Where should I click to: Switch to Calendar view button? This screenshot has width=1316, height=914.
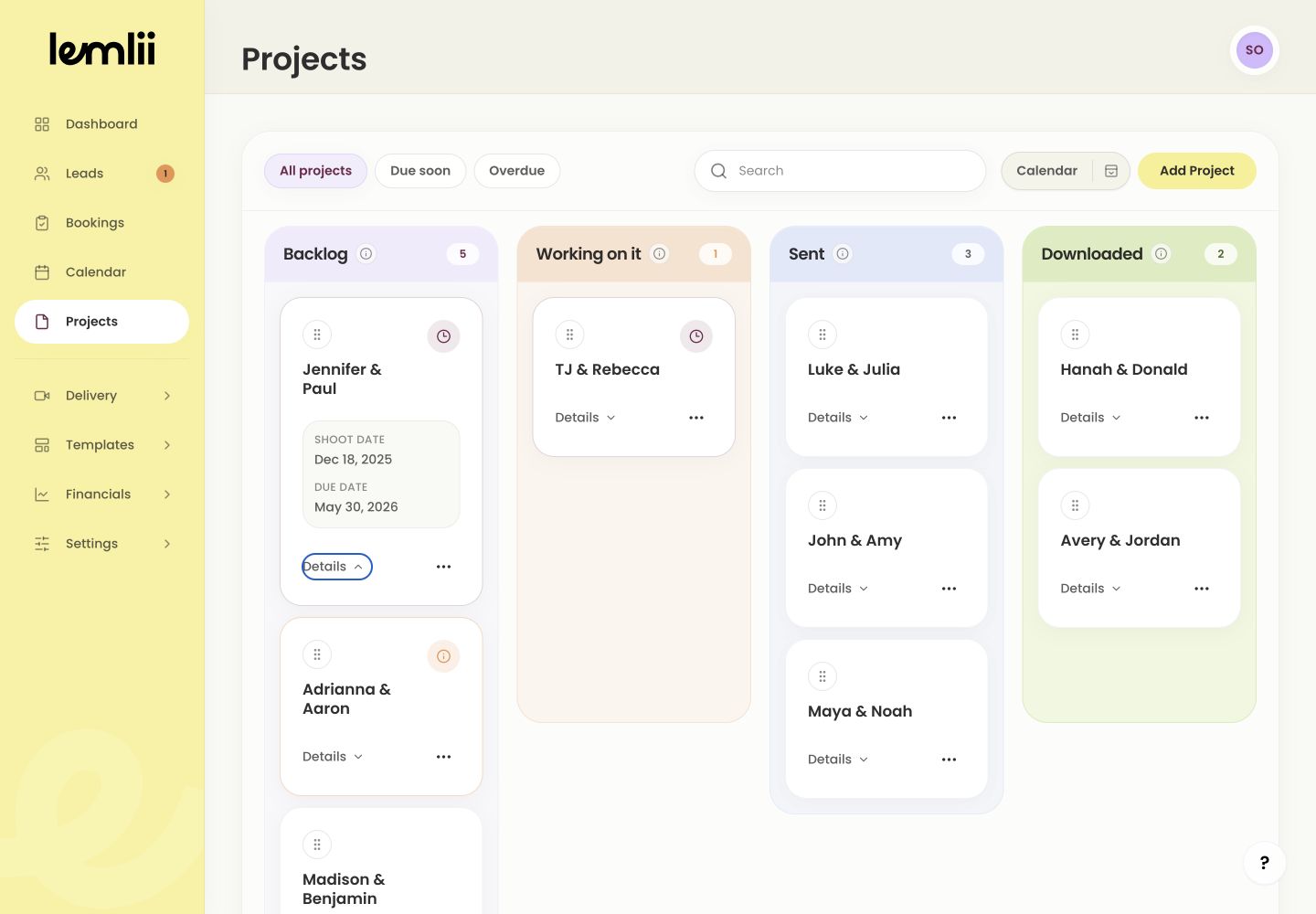click(x=1066, y=171)
